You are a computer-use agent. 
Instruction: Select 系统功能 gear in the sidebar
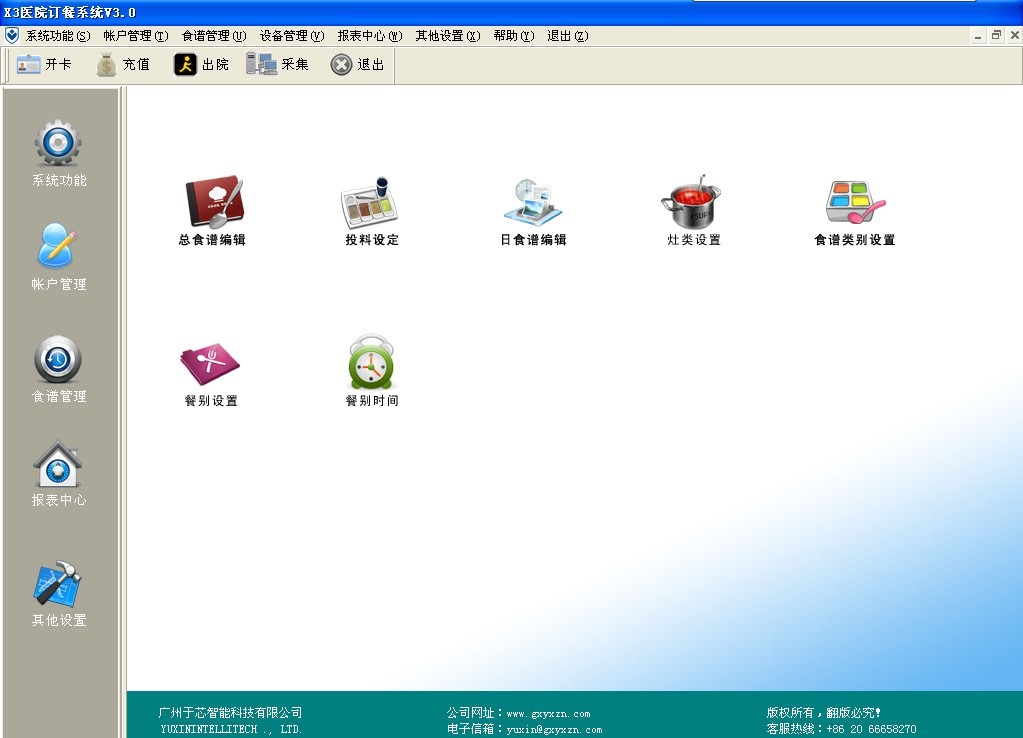(x=59, y=145)
